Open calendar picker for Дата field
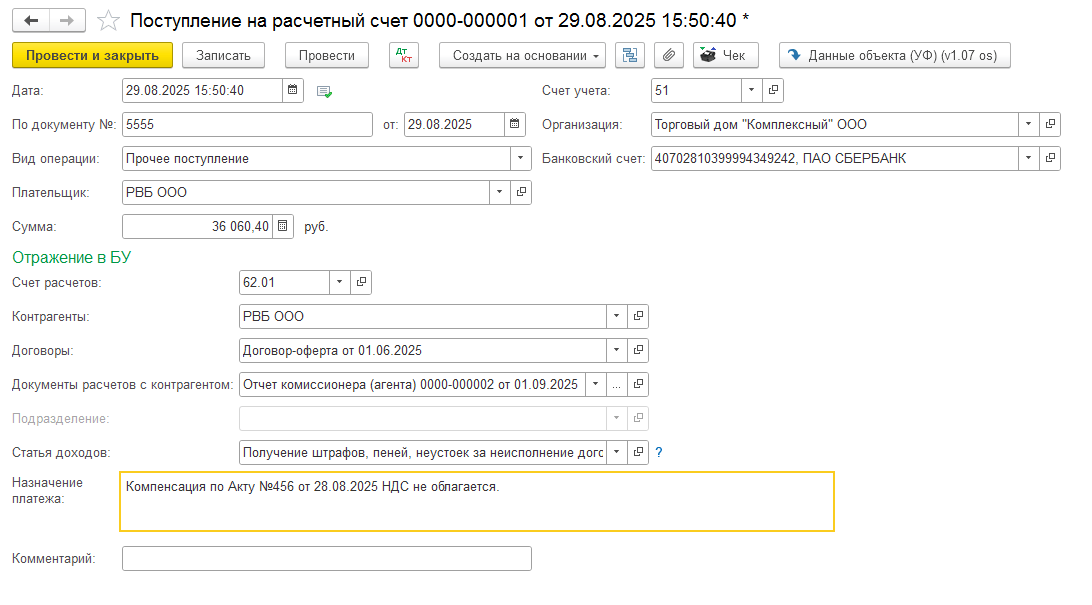 click(x=293, y=91)
